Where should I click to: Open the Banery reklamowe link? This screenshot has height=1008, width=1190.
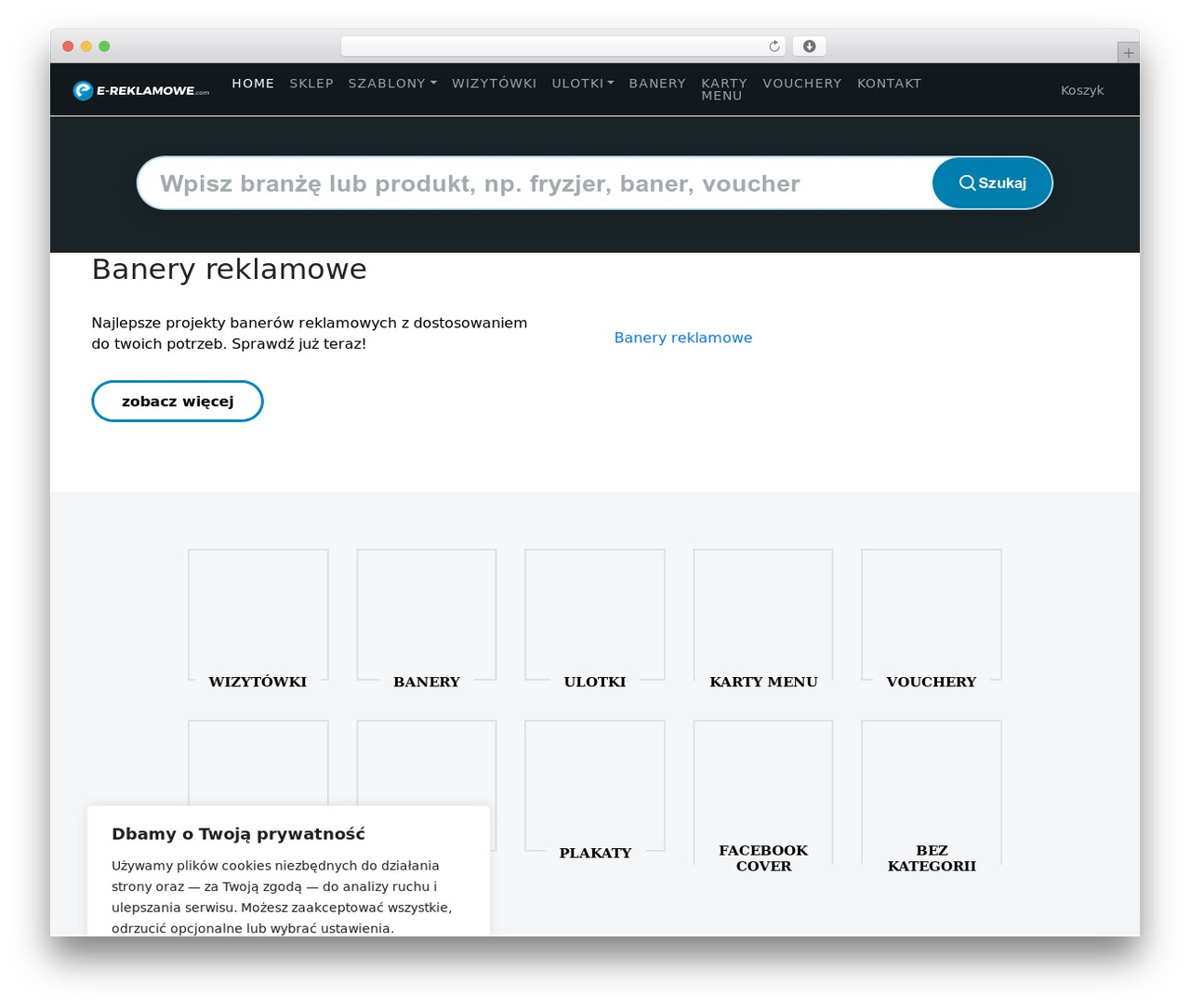click(683, 338)
